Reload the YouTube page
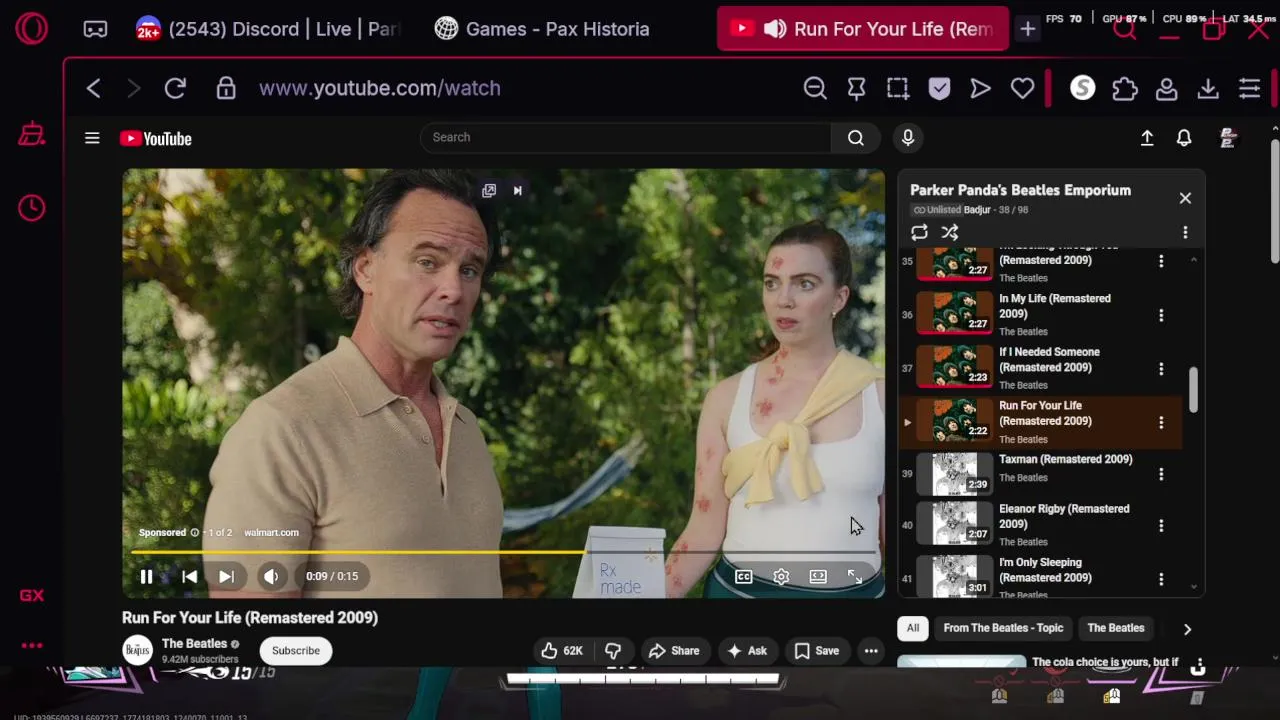The height and width of the screenshot is (720, 1280). click(175, 88)
